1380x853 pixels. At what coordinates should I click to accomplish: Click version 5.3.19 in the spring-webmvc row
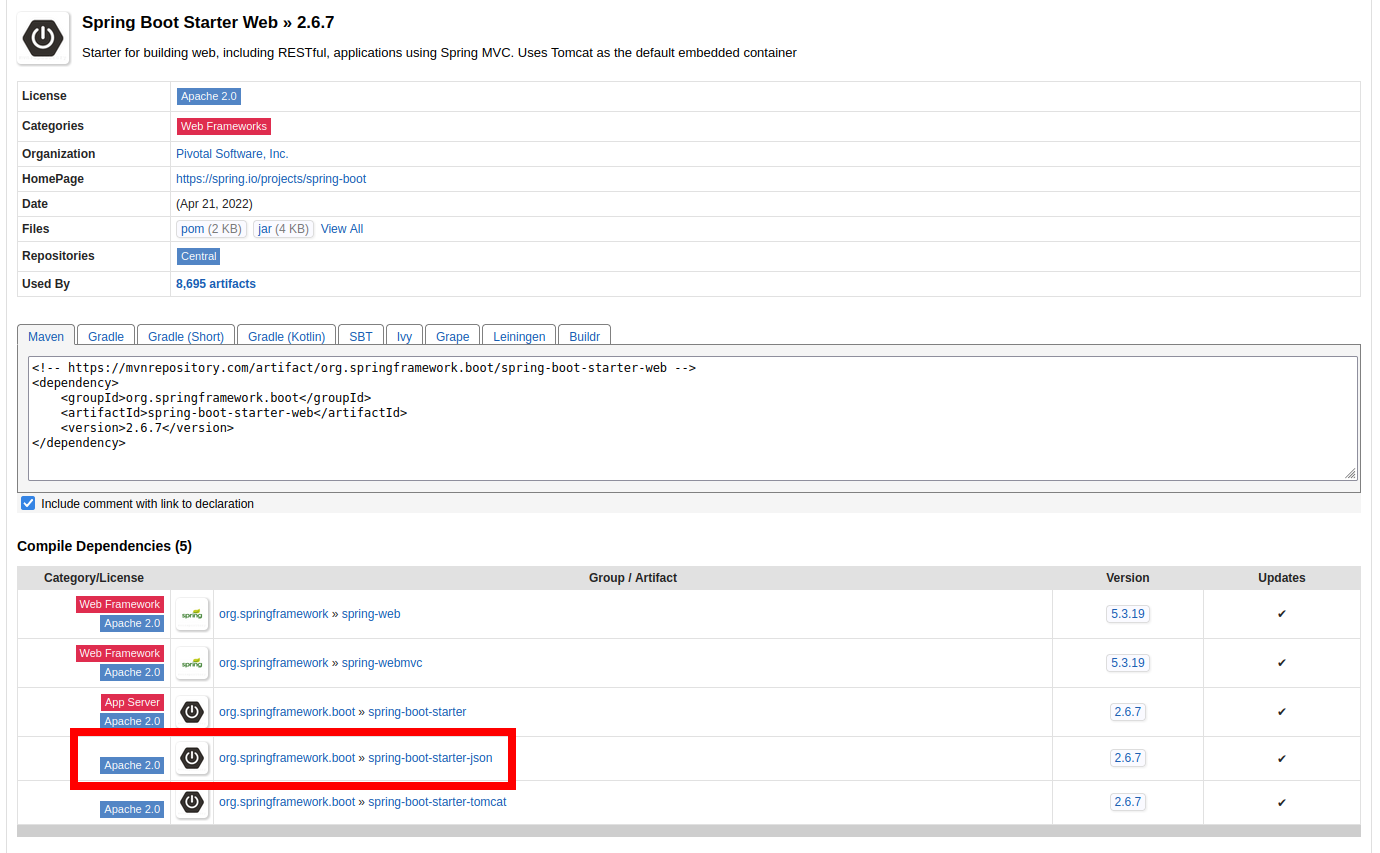tap(1127, 663)
